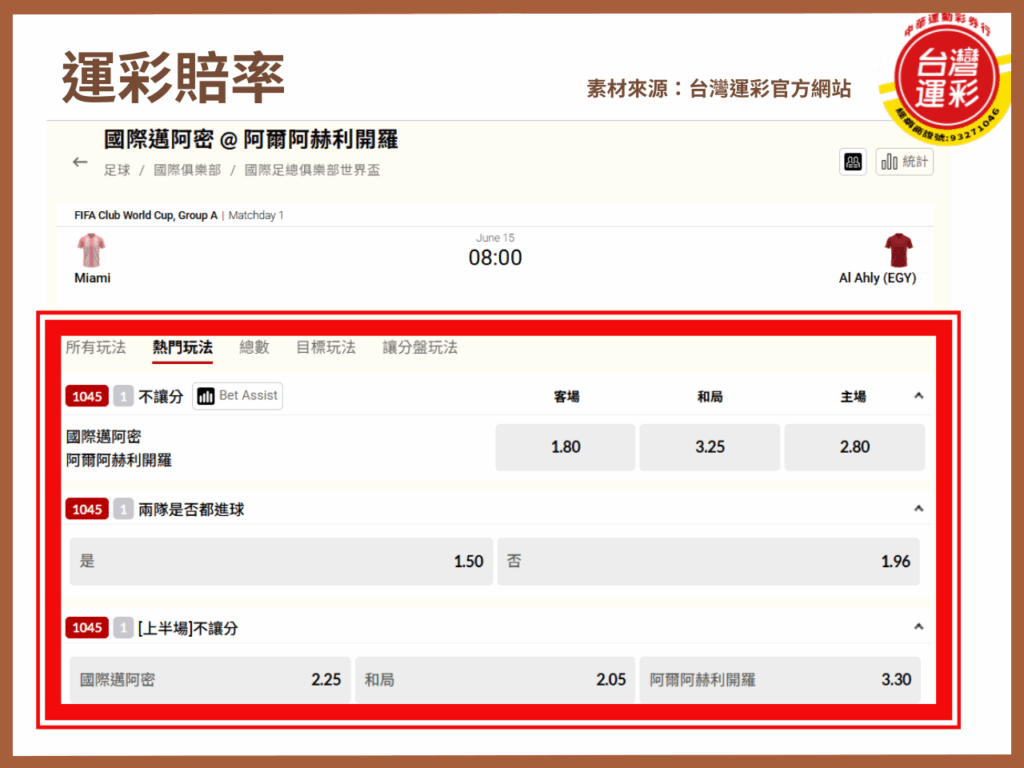Collapse the 不讓分 section chevron
The height and width of the screenshot is (768, 1024).
point(918,396)
